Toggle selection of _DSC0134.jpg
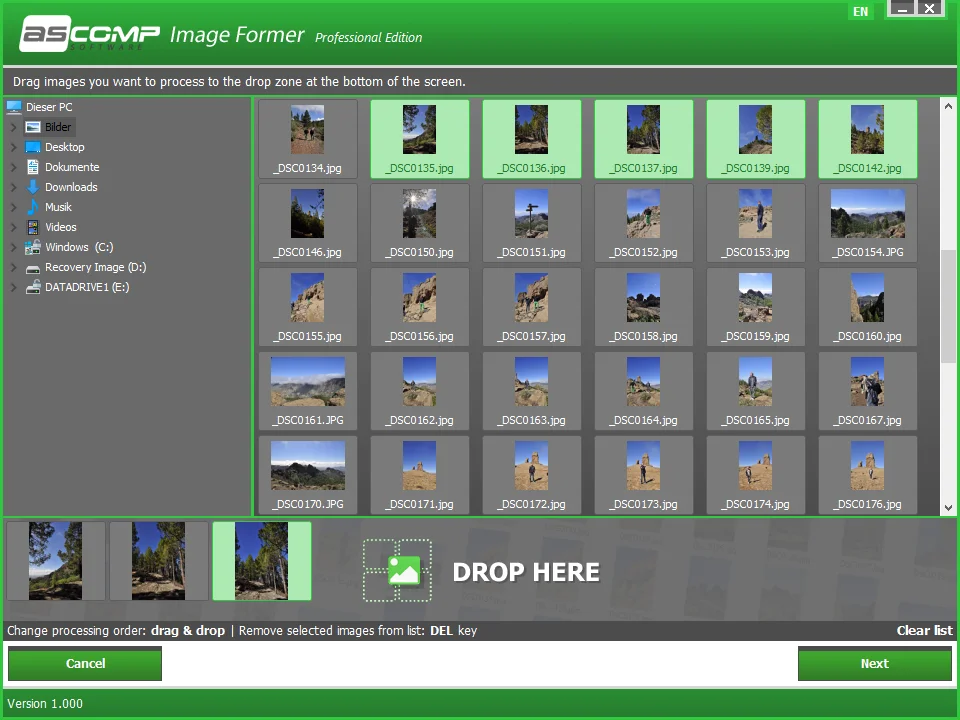960x720 pixels. point(307,139)
